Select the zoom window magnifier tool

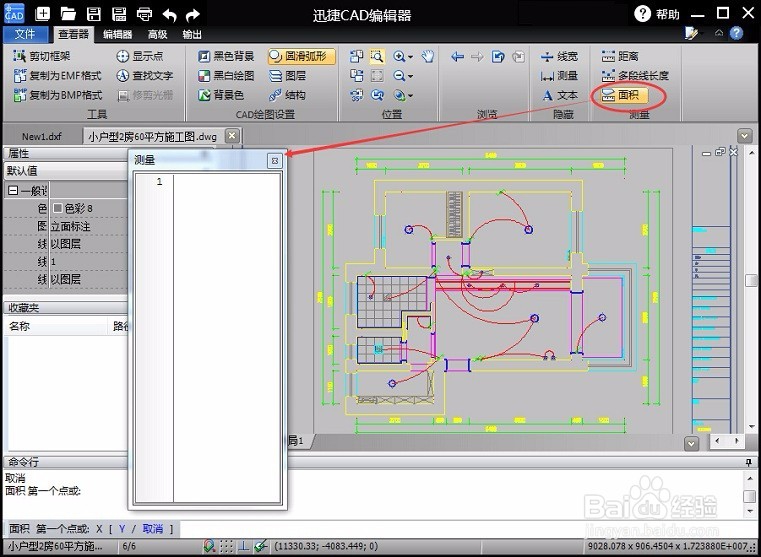pyautogui.click(x=377, y=57)
